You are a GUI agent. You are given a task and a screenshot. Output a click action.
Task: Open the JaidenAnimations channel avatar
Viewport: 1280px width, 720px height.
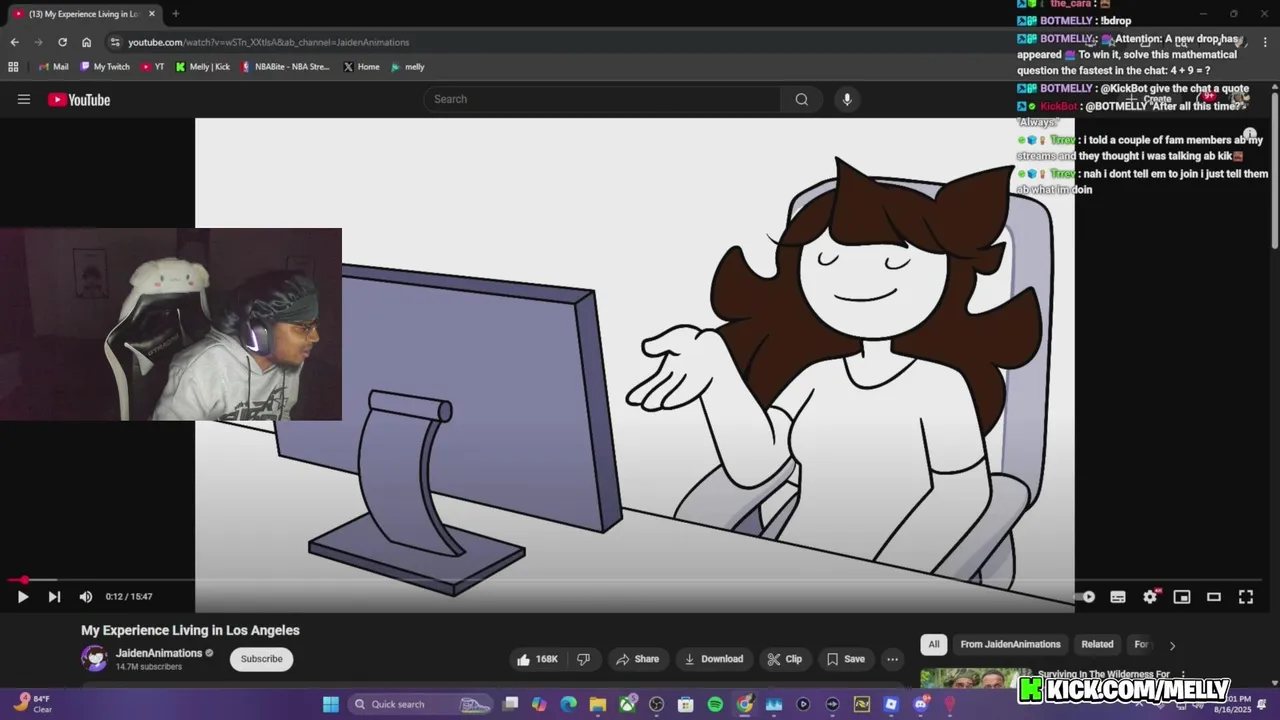(95, 658)
